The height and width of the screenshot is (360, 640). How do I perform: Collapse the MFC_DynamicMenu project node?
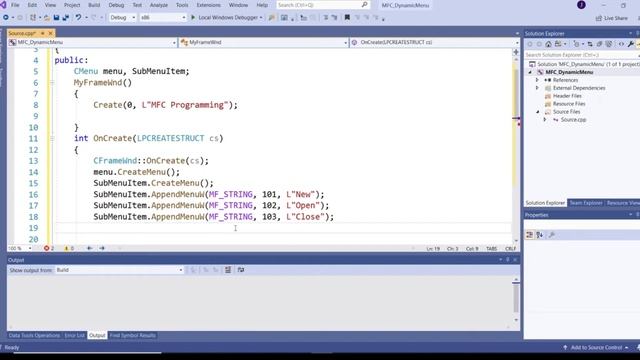(530, 72)
